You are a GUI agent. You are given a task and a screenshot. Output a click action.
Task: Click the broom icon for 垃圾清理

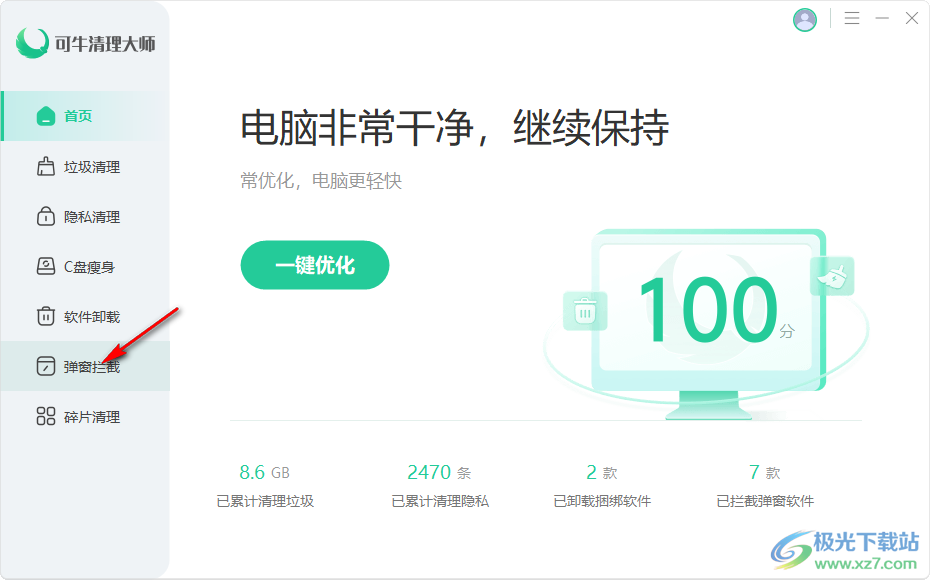coord(46,167)
